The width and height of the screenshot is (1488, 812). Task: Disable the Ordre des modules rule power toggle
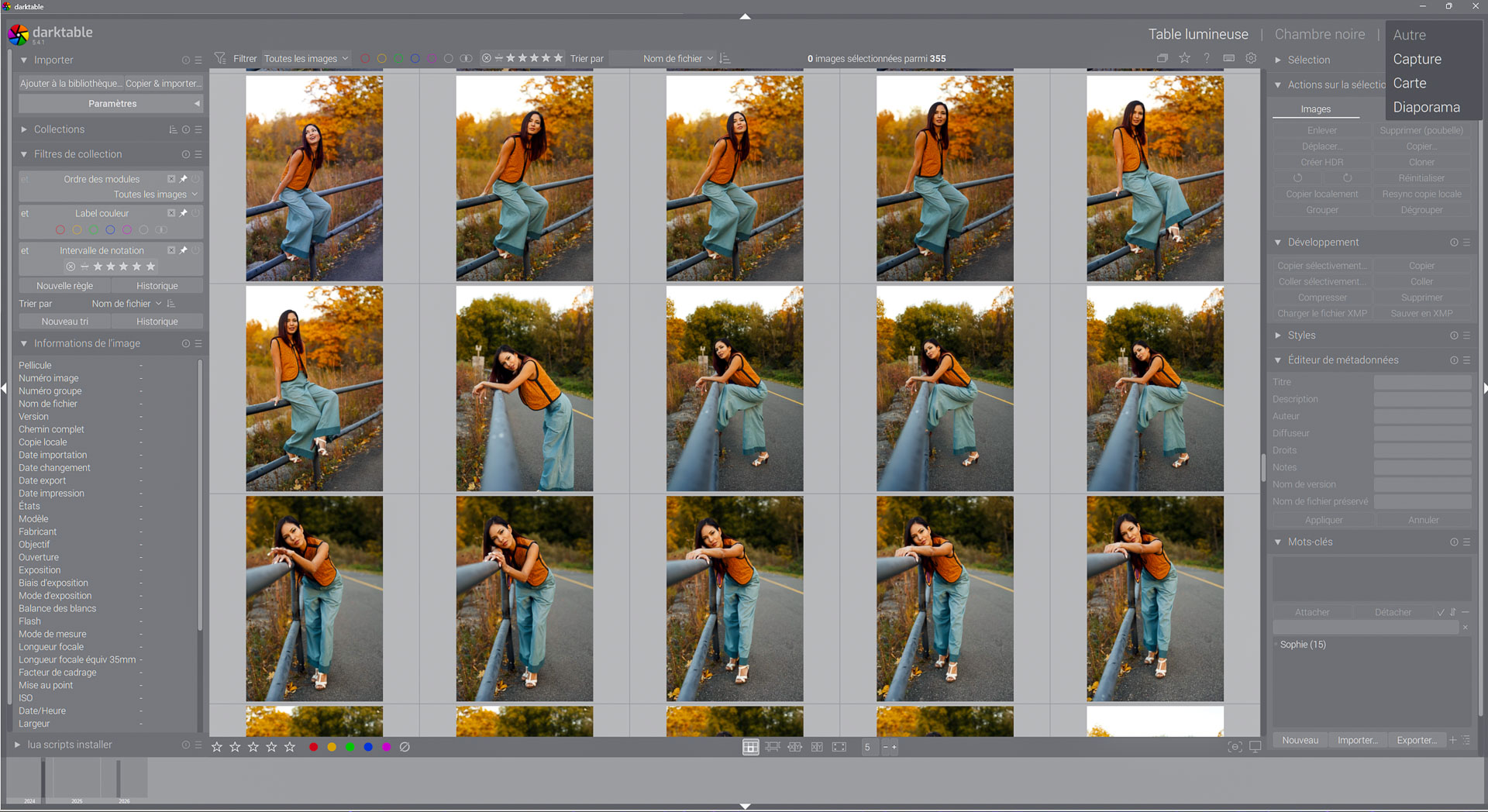pyautogui.click(x=196, y=179)
